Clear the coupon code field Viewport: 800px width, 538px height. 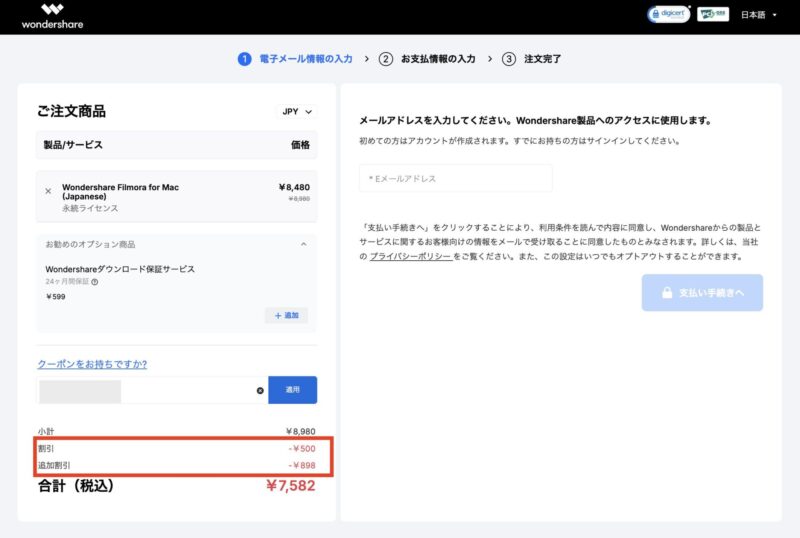(260, 390)
